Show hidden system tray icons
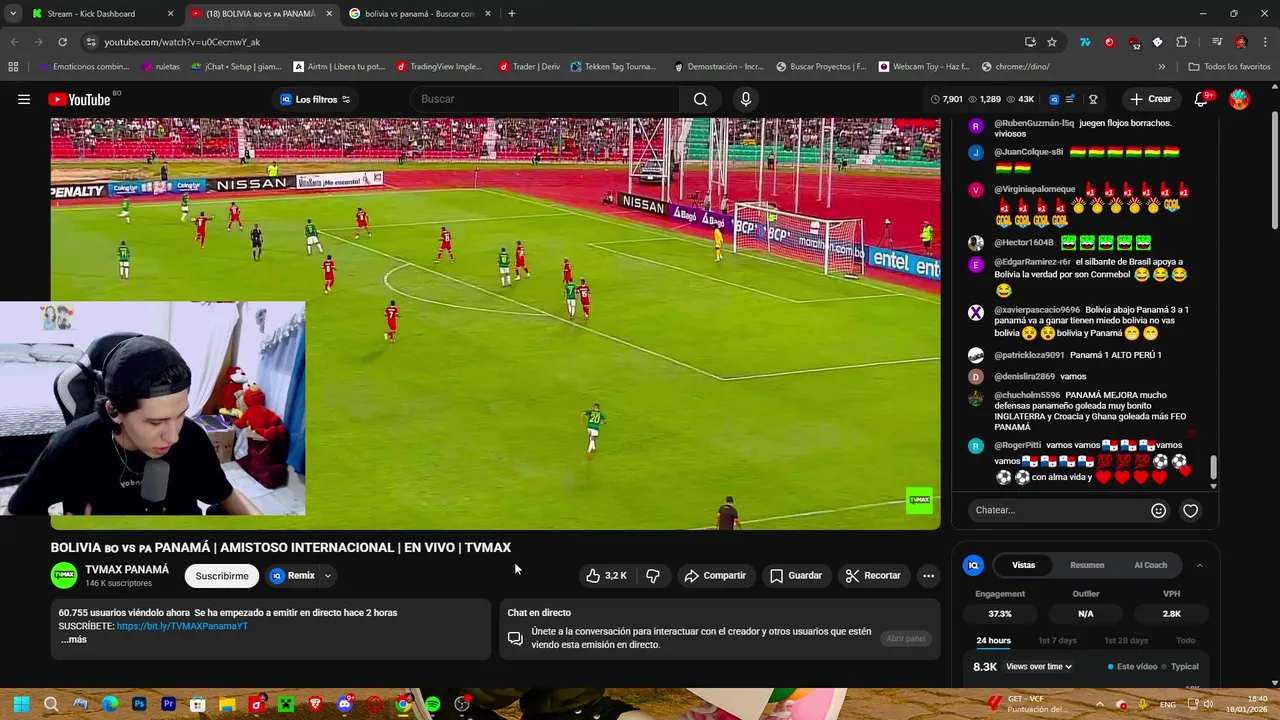 coord(1099,704)
